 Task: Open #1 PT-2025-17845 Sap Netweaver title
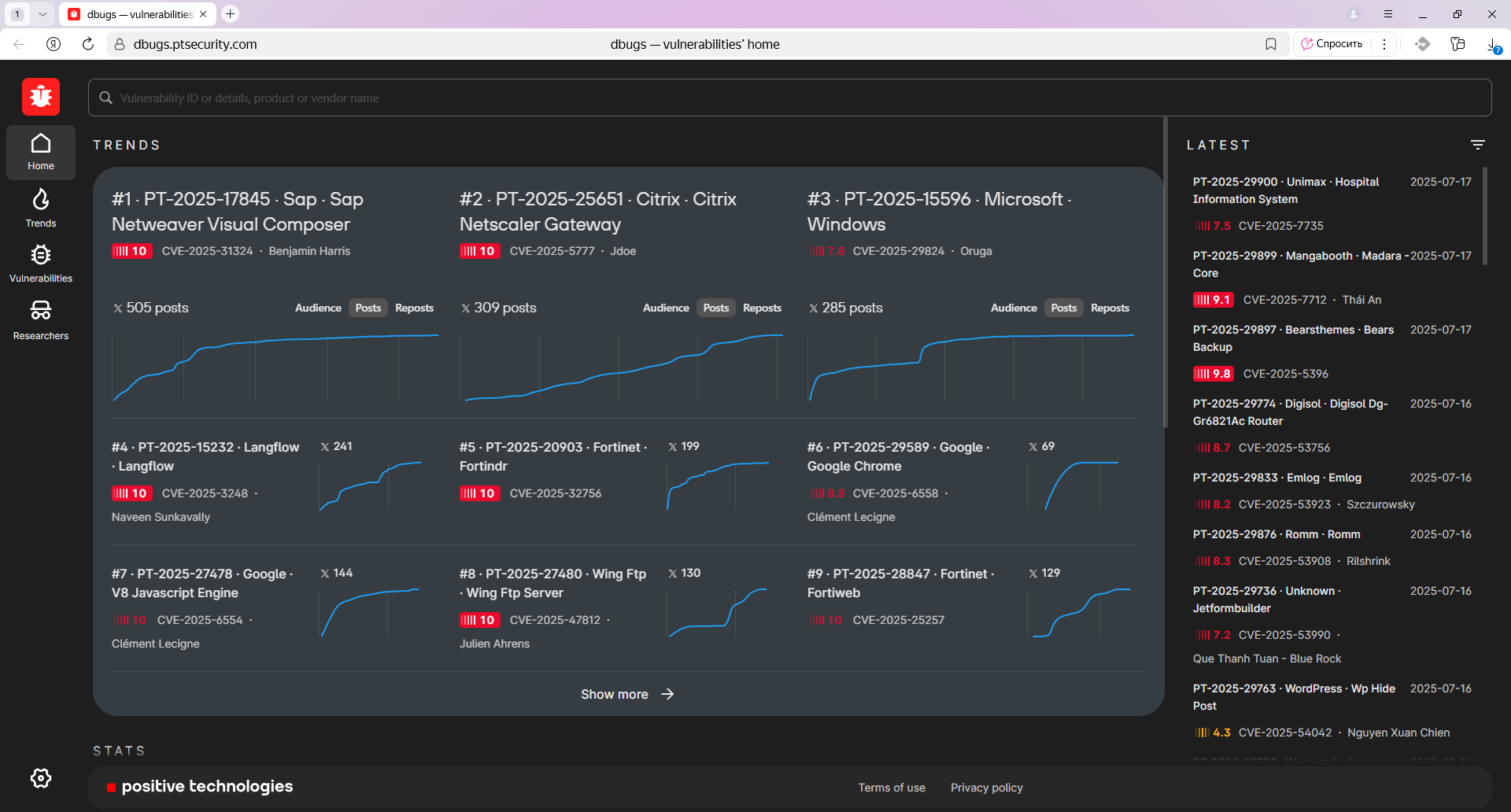click(x=238, y=212)
